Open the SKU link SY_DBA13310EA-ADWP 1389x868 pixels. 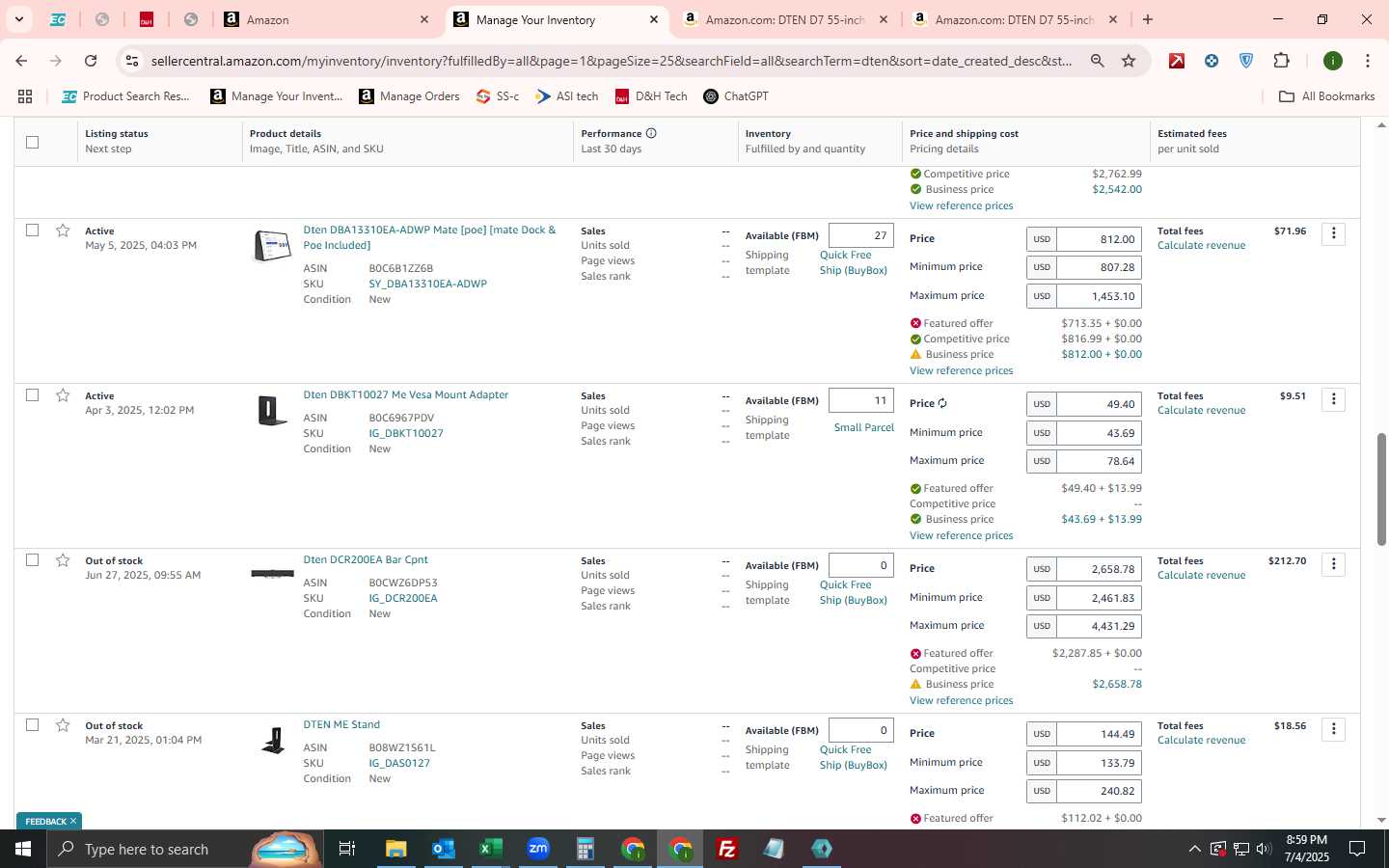[x=427, y=284]
